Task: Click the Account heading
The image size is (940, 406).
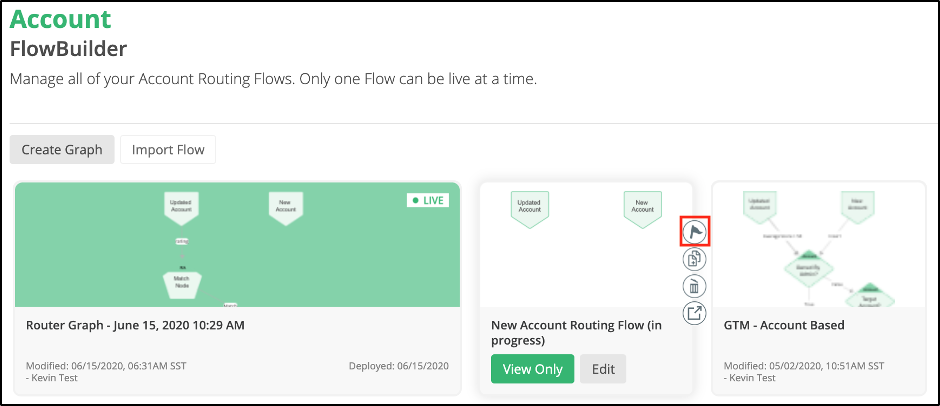Action: [61, 19]
